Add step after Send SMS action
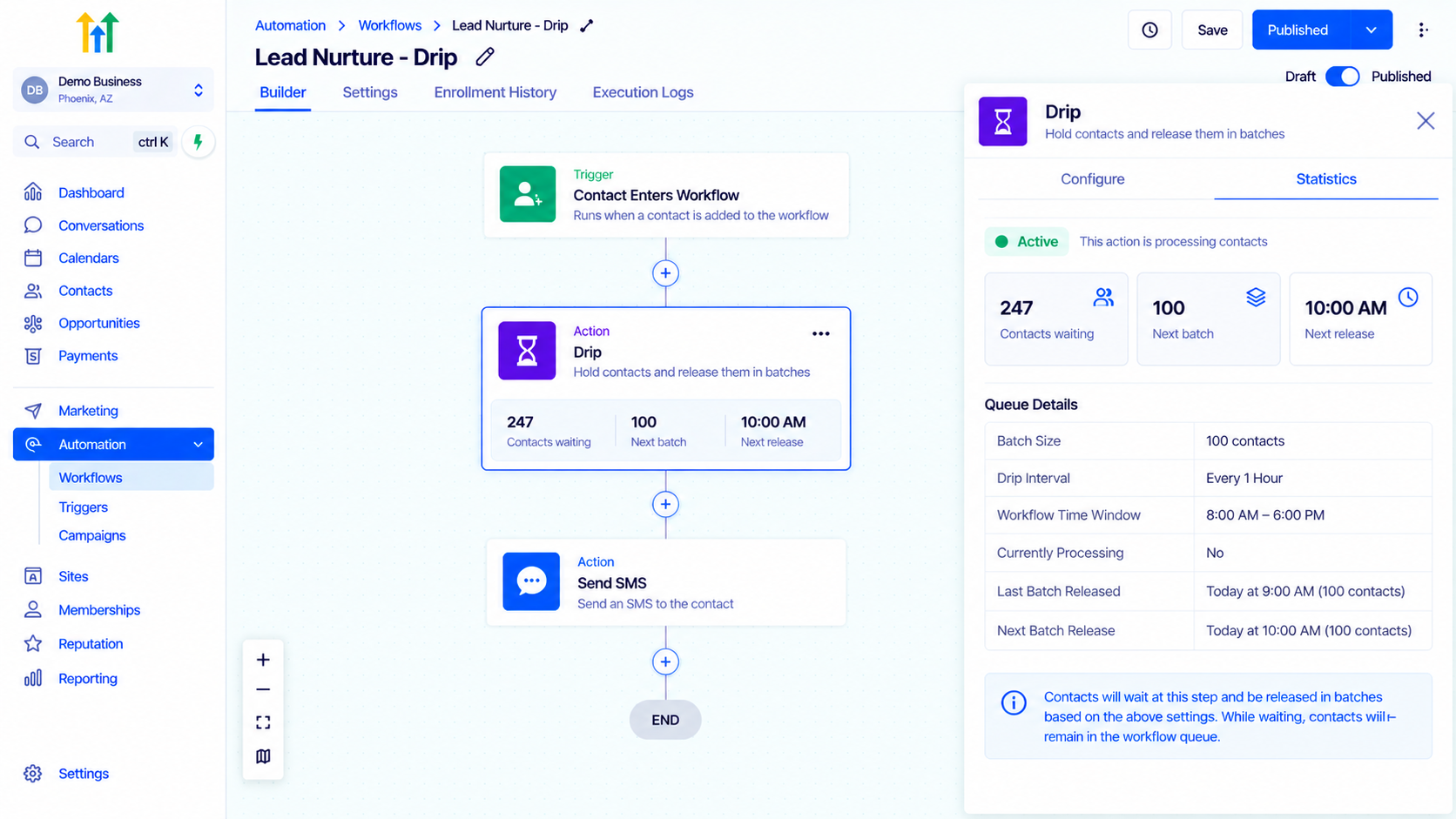The width and height of the screenshot is (1456, 819). (x=665, y=662)
